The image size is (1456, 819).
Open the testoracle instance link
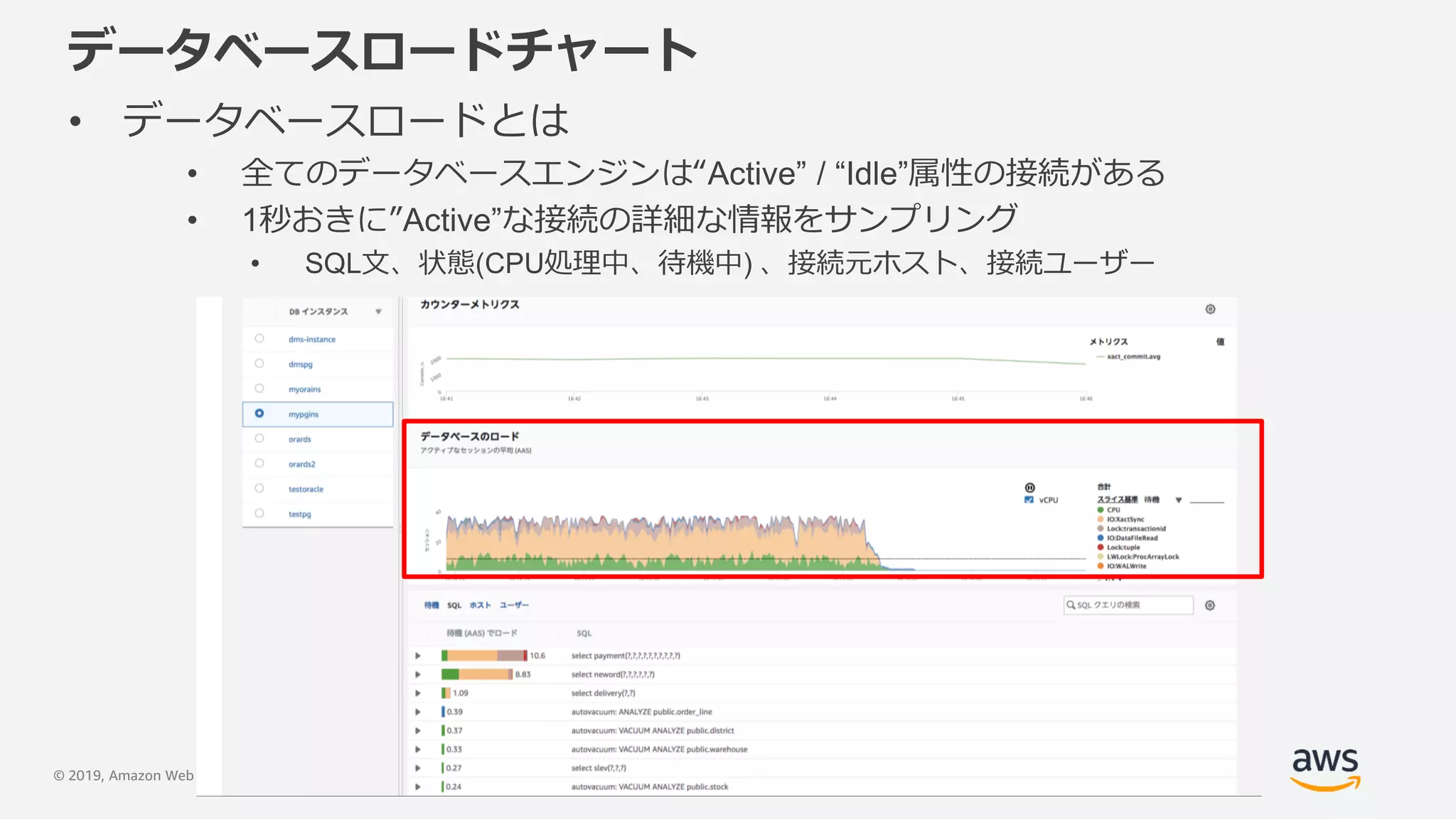pyautogui.click(x=306, y=489)
